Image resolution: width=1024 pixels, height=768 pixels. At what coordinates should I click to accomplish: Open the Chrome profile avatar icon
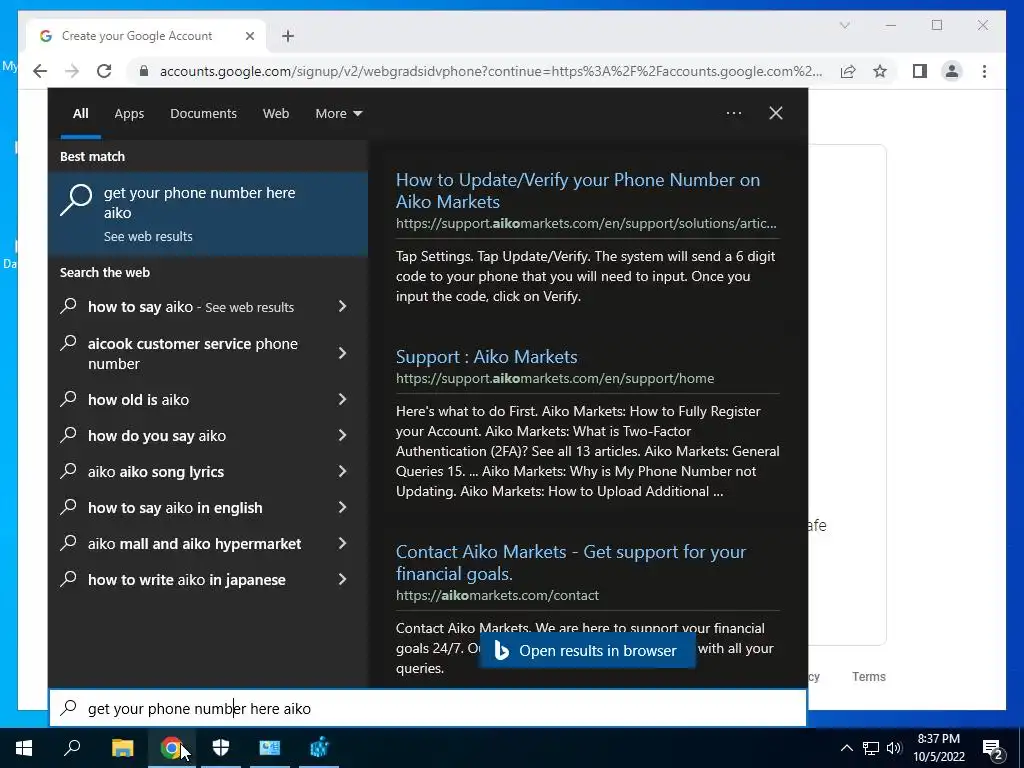click(952, 71)
